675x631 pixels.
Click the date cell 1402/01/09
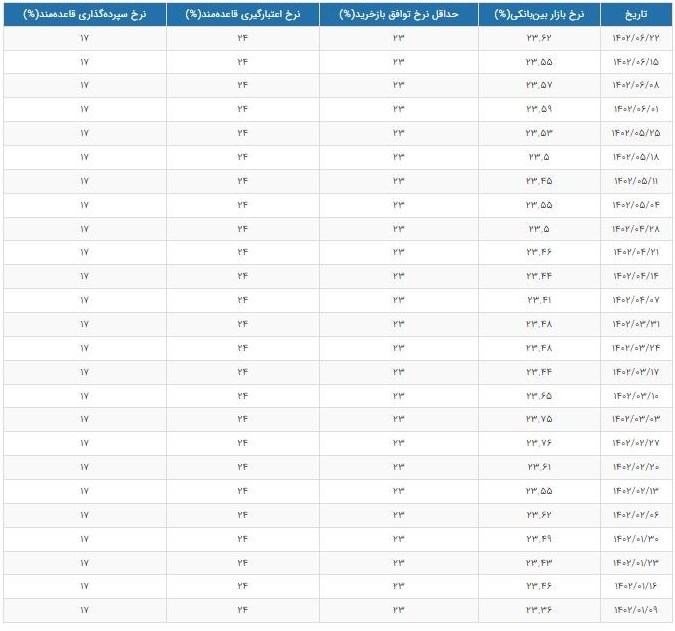click(x=636, y=610)
